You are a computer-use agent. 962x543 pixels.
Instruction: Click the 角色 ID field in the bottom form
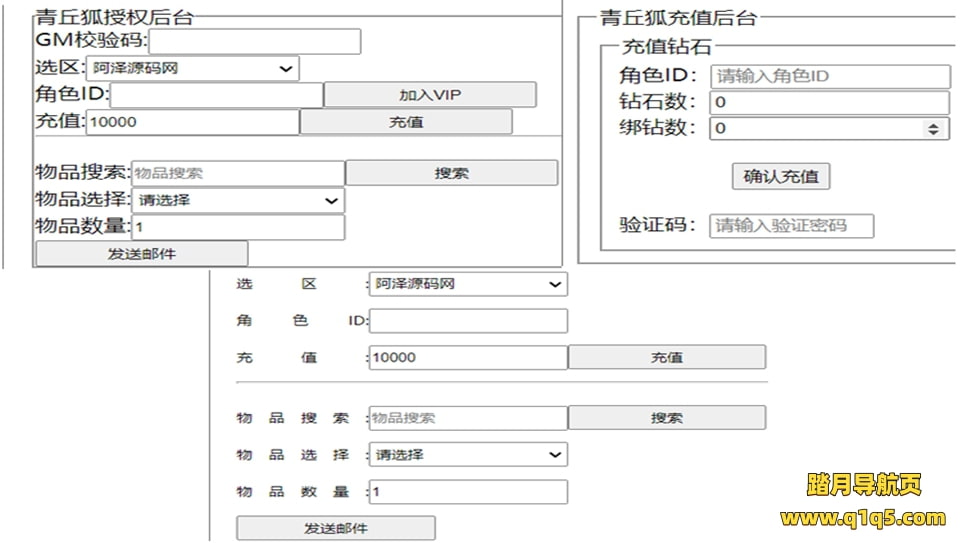click(x=467, y=321)
